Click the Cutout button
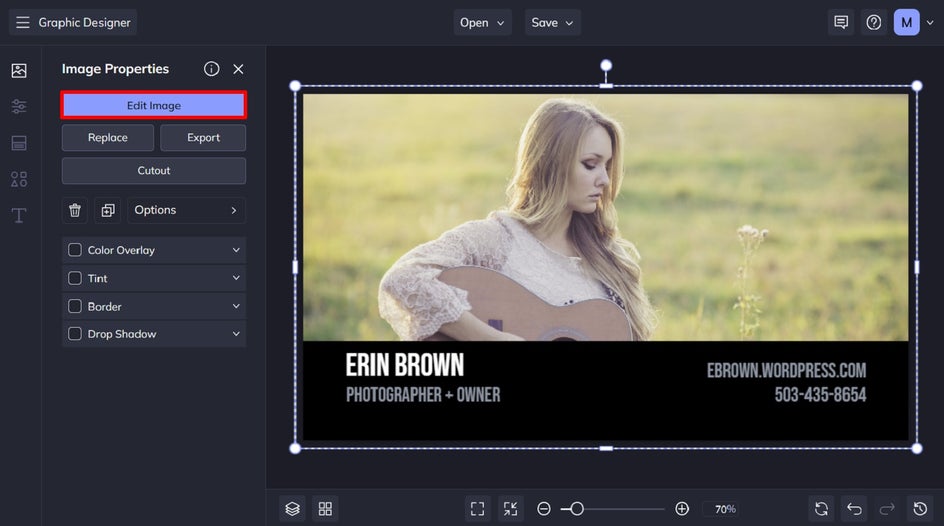Image resolution: width=944 pixels, height=526 pixels. click(x=154, y=171)
